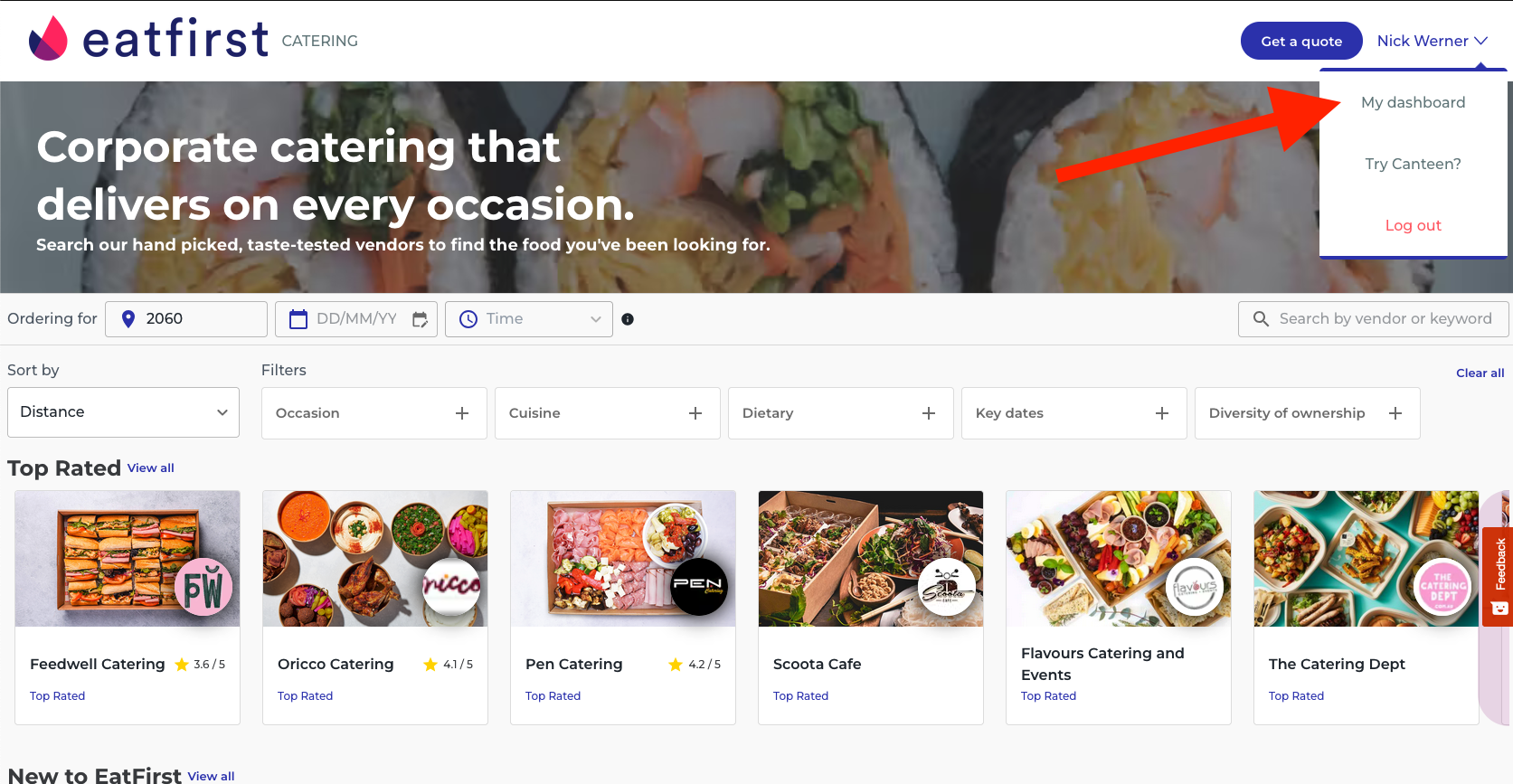The image size is (1513, 784).
Task: Open the Nick Werner account dropdown
Action: (1432, 41)
